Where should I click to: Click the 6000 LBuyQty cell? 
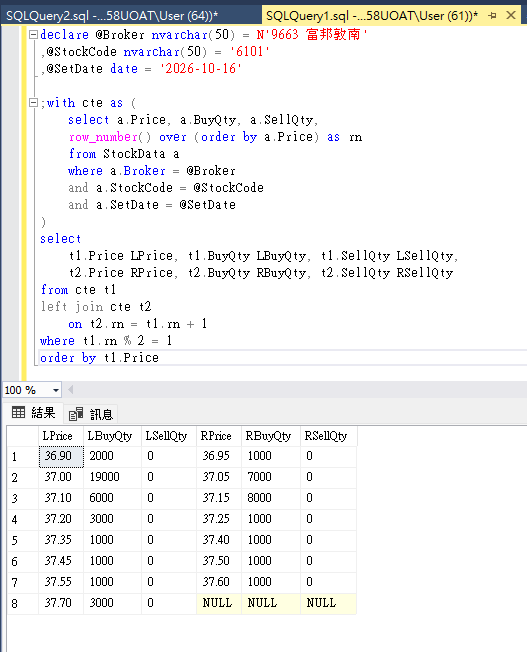(112, 498)
